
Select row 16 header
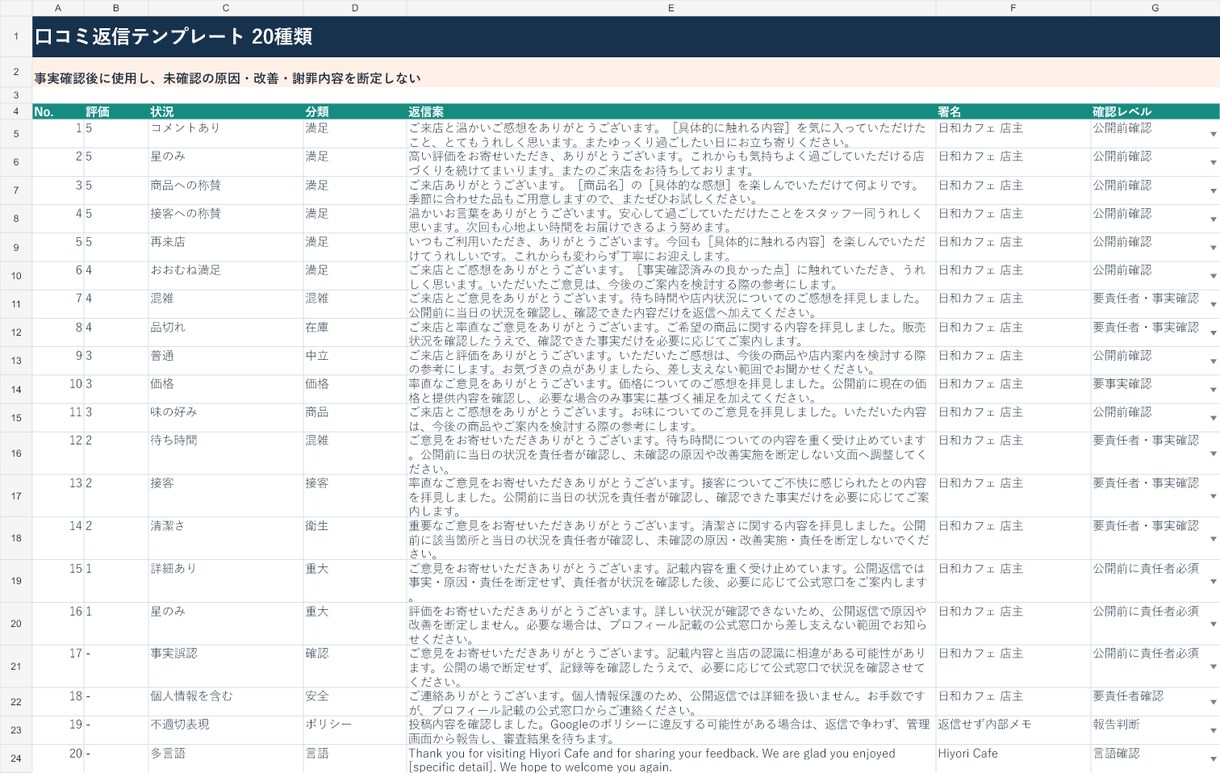coord(16,454)
